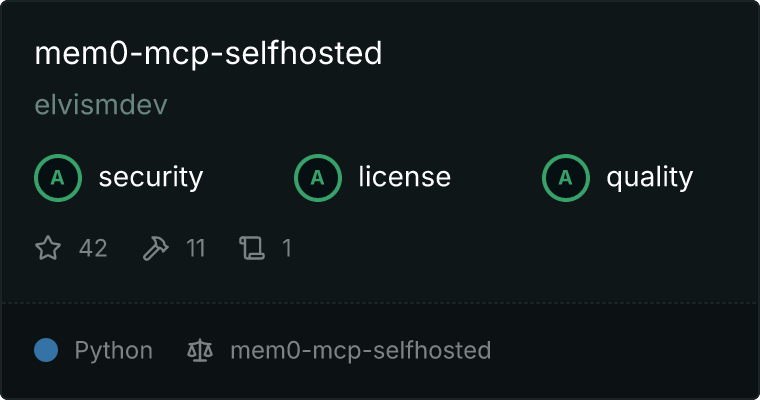Select the quality score label
Image resolution: width=760 pixels, height=400 pixels.
point(649,177)
